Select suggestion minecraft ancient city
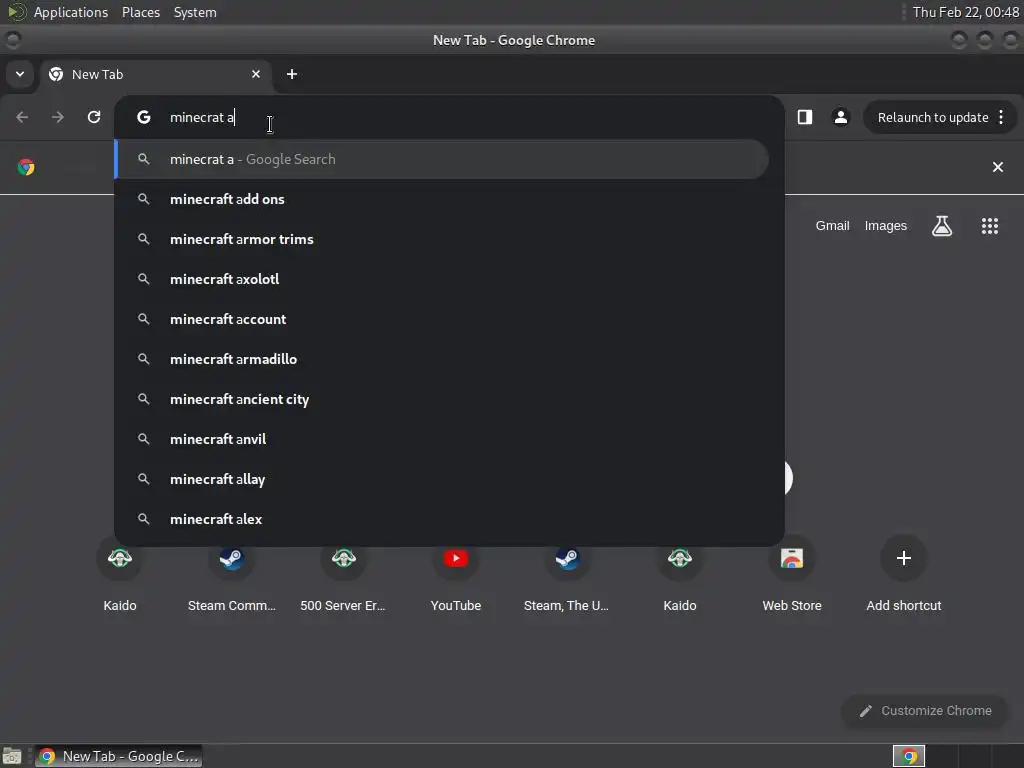This screenshot has height=768, width=1024. (x=441, y=399)
